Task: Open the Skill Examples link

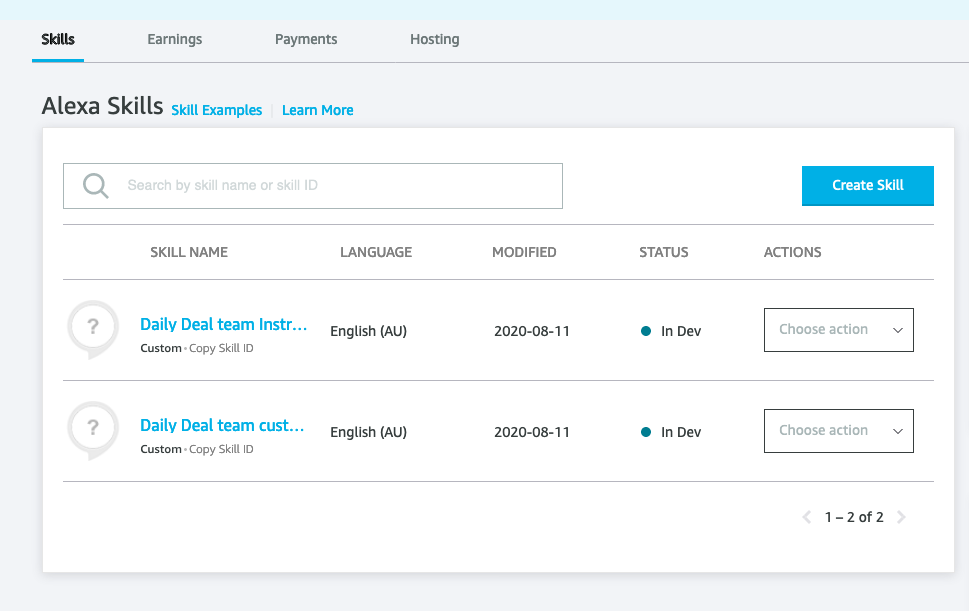Action: 216,110
